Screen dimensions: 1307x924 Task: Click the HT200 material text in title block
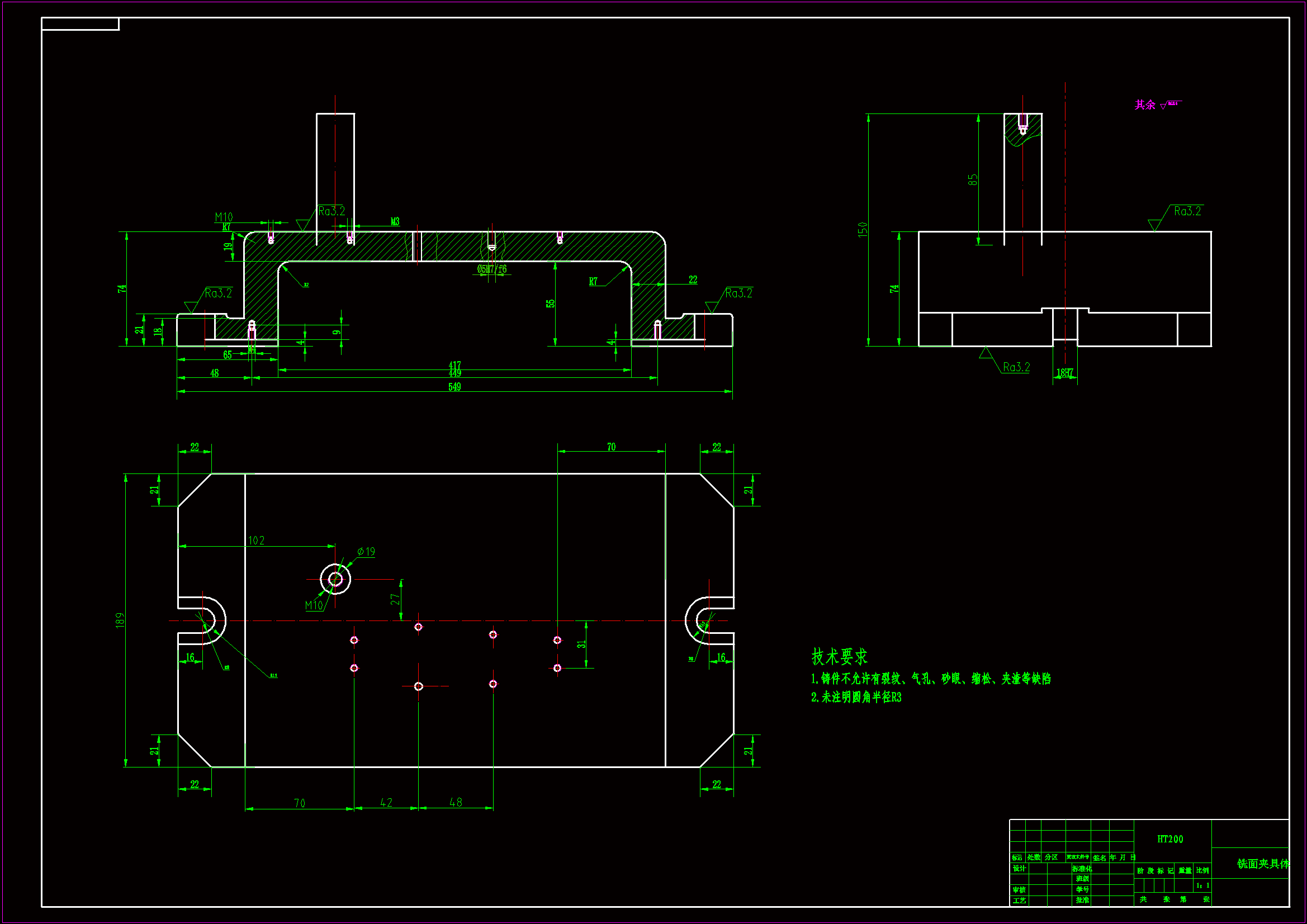point(1170,839)
